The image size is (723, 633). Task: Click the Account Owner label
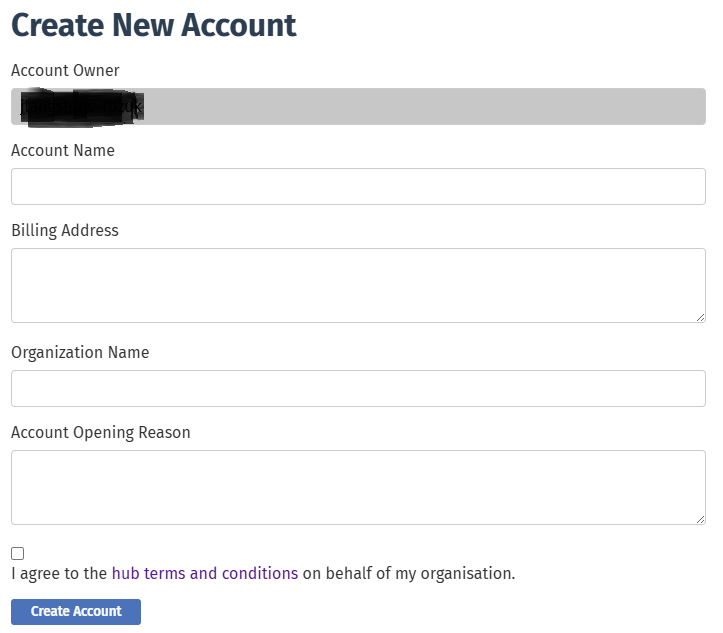pyautogui.click(x=65, y=71)
